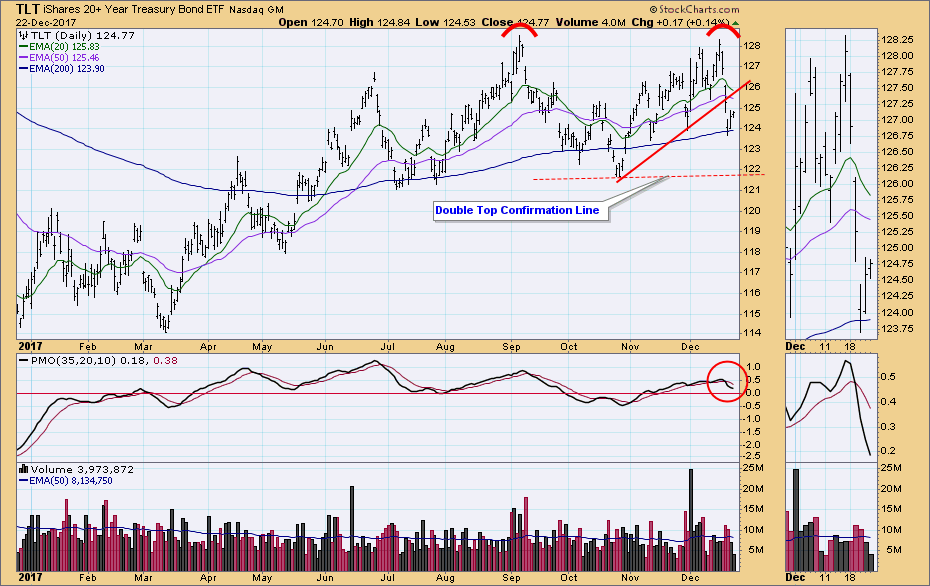Click the Nasdaq GM exchange label
The image size is (930, 586).
coord(256,10)
